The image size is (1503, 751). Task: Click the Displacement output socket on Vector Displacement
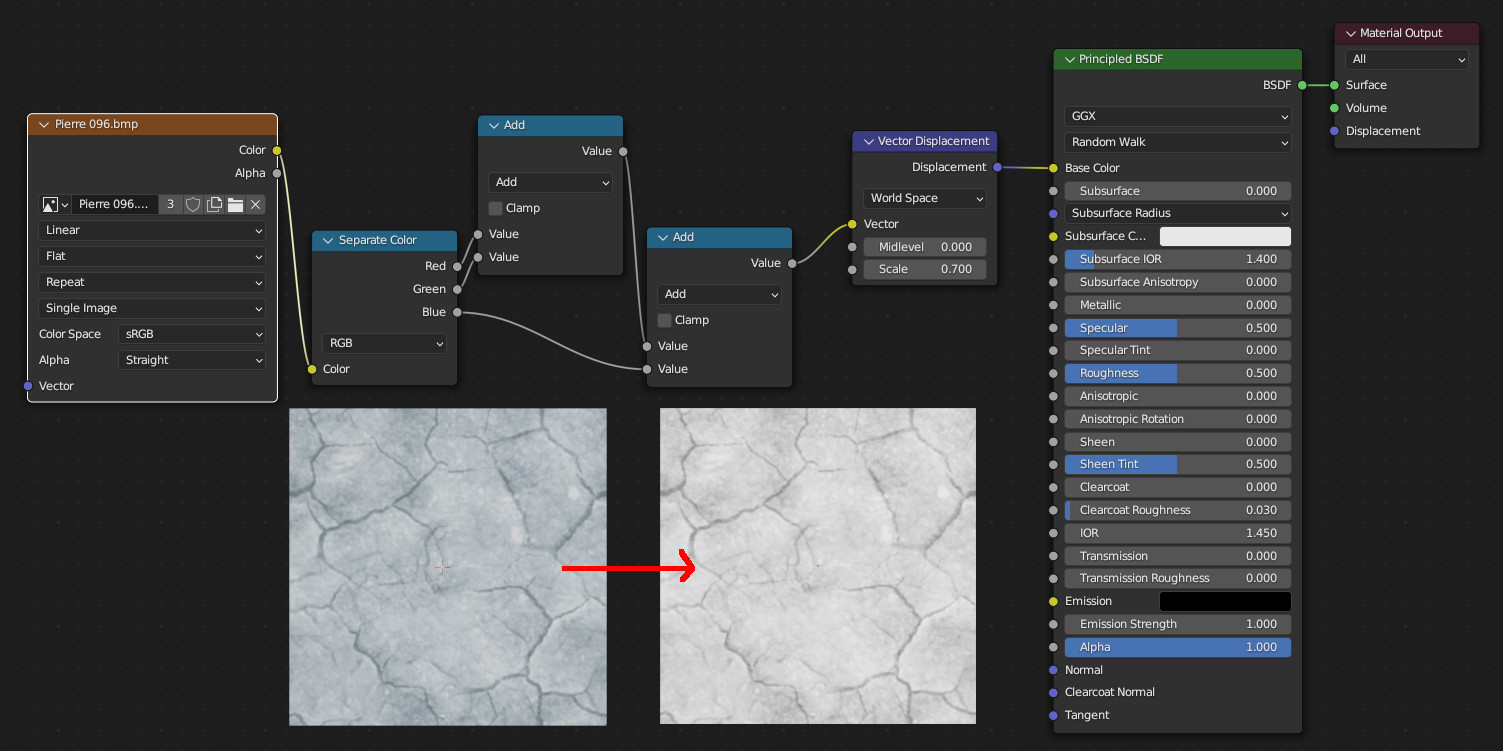pyautogui.click(x=997, y=167)
